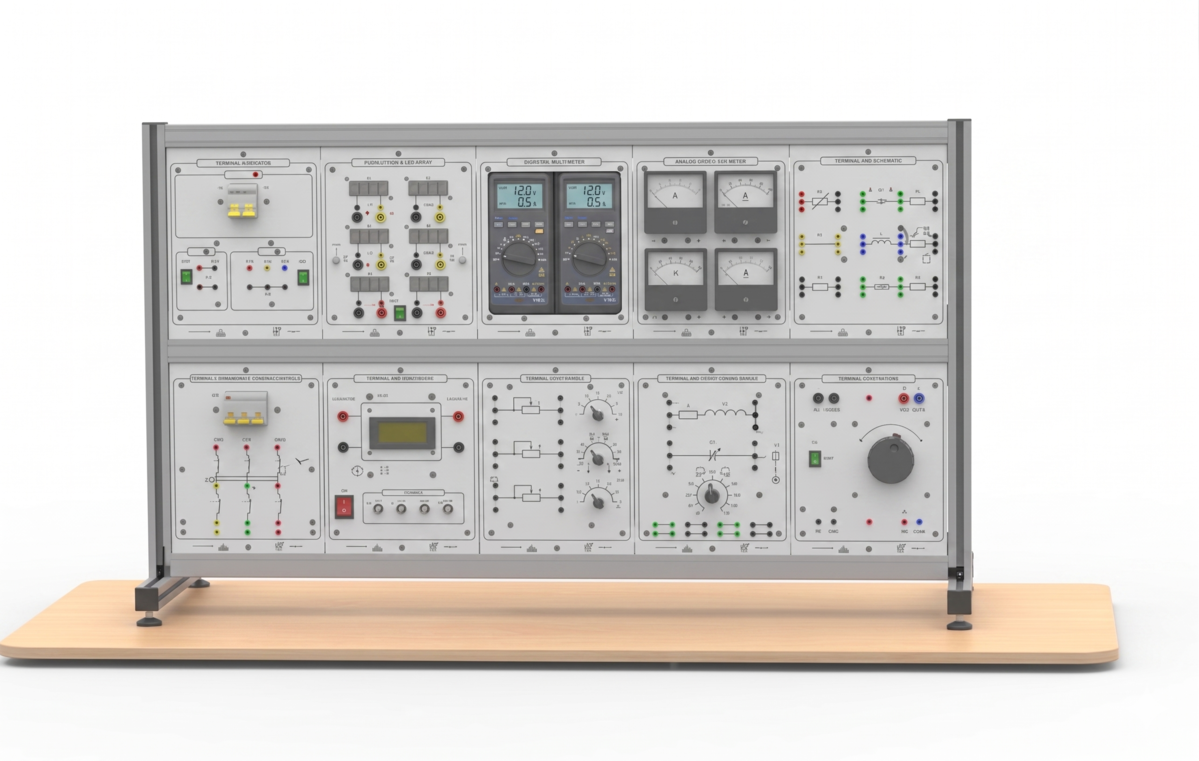Click the variable capacitor C1 symbol
The height and width of the screenshot is (761, 1199).
(713, 454)
